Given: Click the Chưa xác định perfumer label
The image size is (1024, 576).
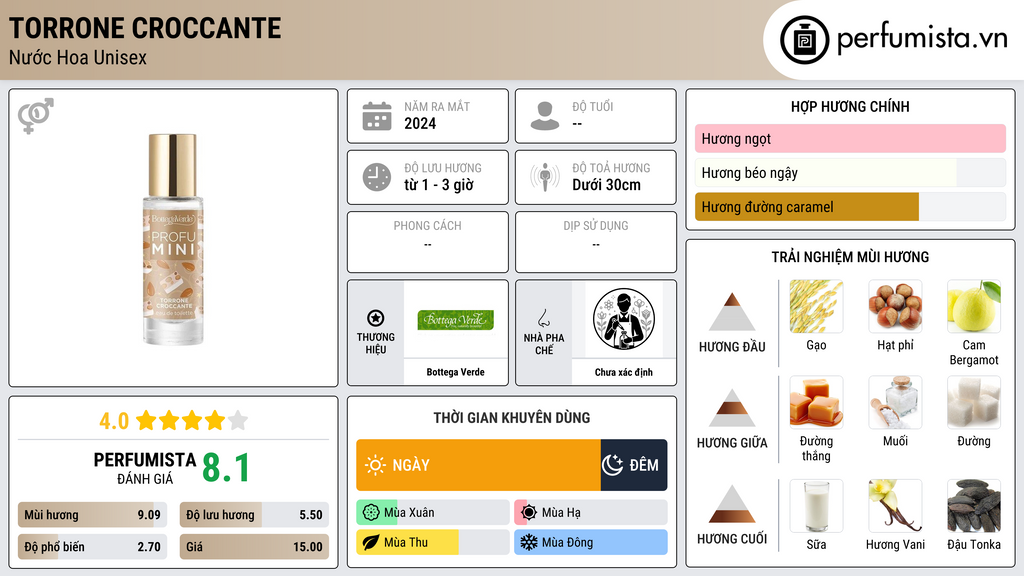Looking at the screenshot, I should point(624,372).
